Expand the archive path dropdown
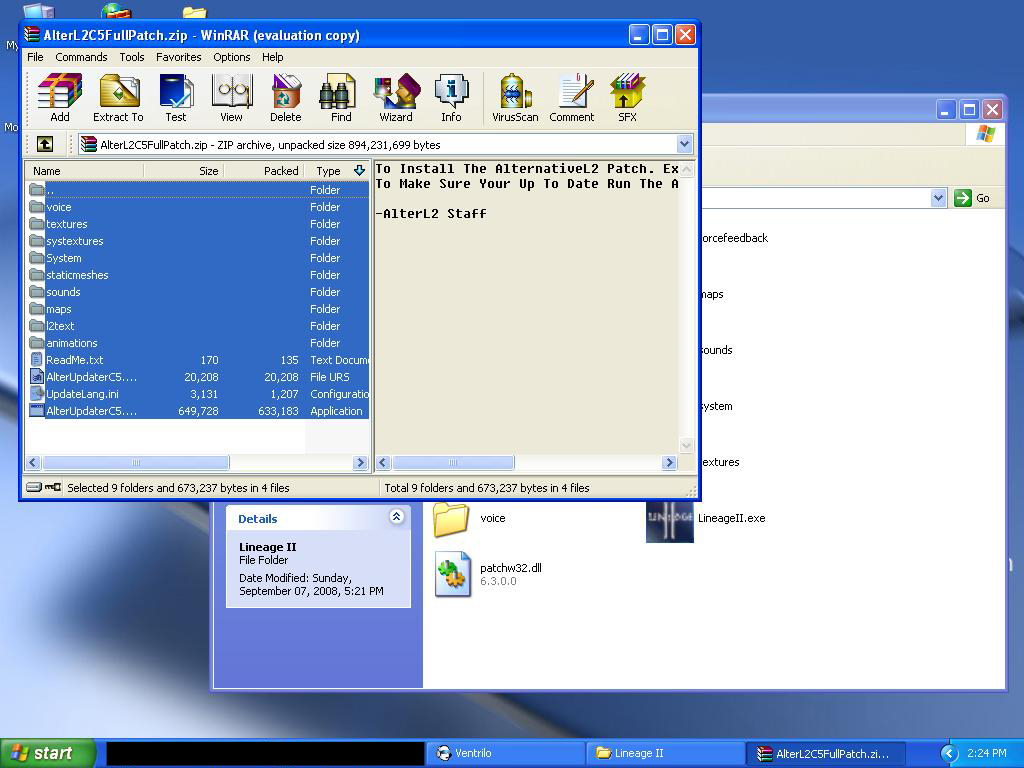Viewport: 1024px width, 768px height. click(x=684, y=144)
